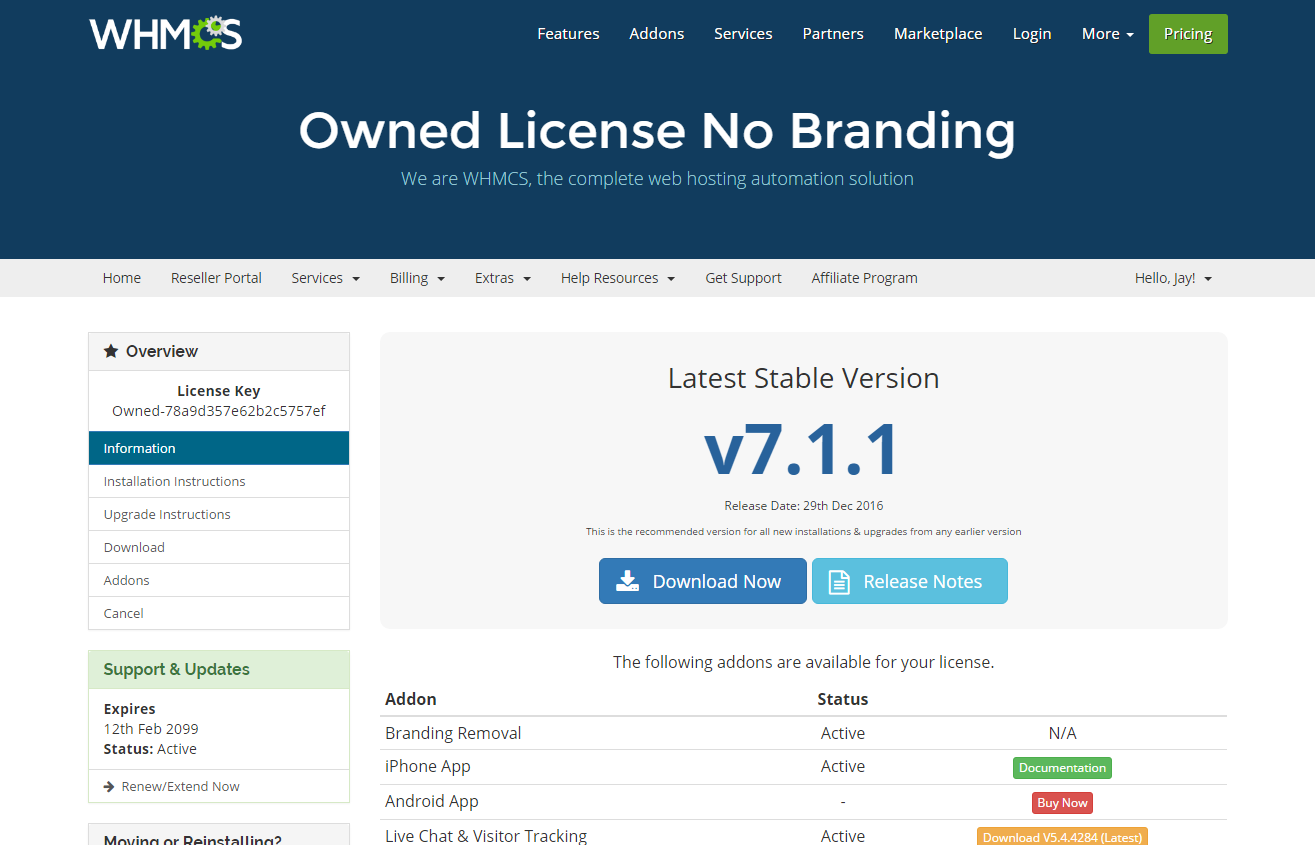Select Addons in the Overview sidebar
Image resolution: width=1315 pixels, height=845 pixels.
coord(219,580)
